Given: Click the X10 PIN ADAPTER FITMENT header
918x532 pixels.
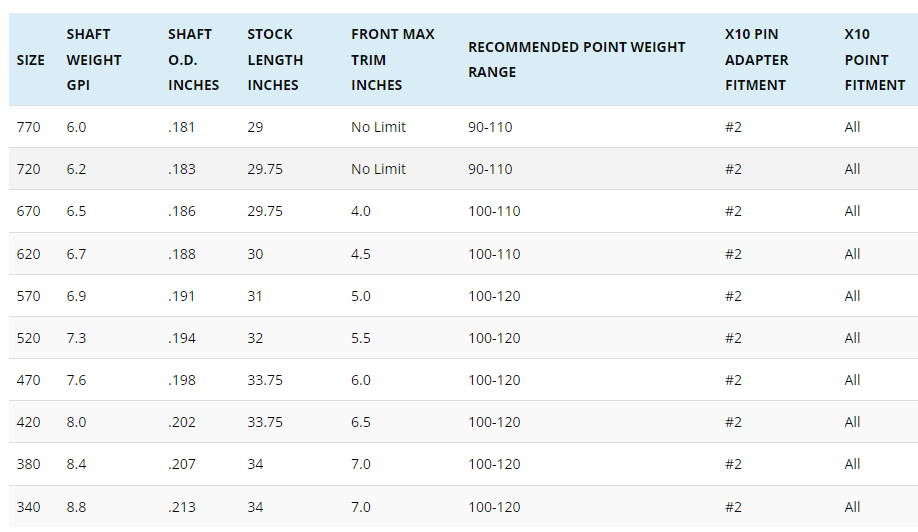Looking at the screenshot, I should [x=757, y=60].
